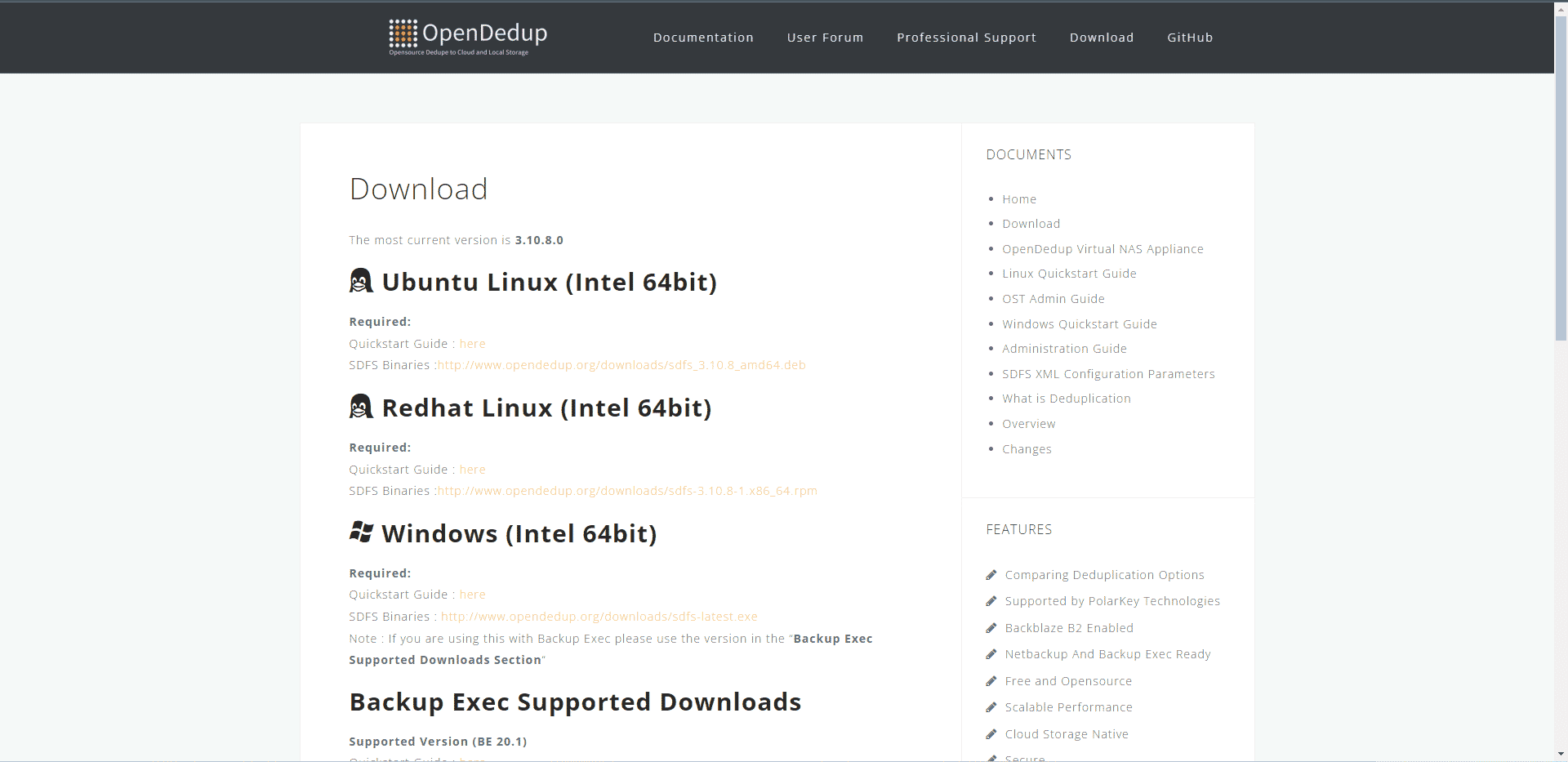The width and height of the screenshot is (1568, 762).
Task: Open Windows Quickstart Guide sidebar link
Action: point(1080,324)
